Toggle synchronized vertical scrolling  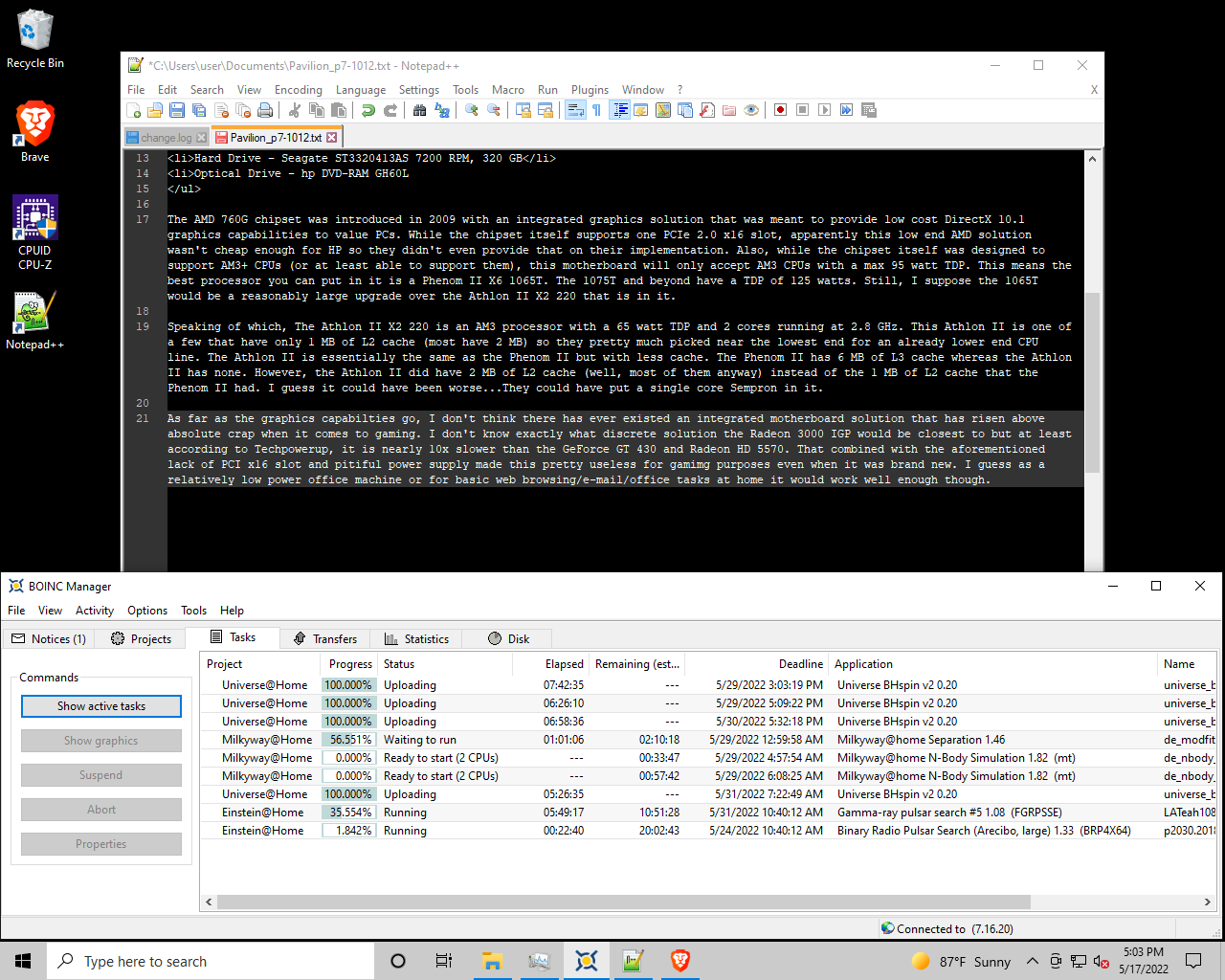pyautogui.click(x=523, y=110)
